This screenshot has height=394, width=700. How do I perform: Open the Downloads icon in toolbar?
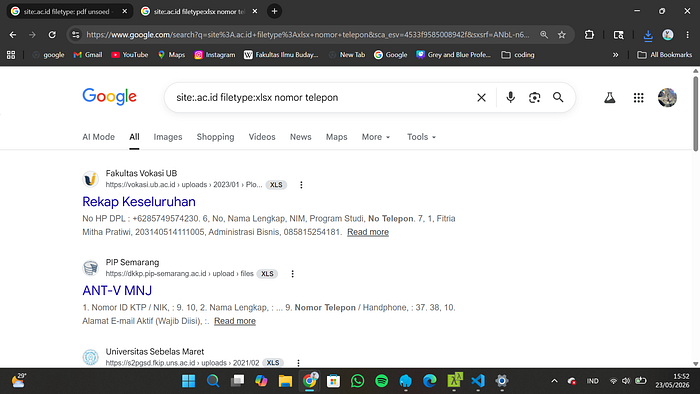click(x=648, y=35)
